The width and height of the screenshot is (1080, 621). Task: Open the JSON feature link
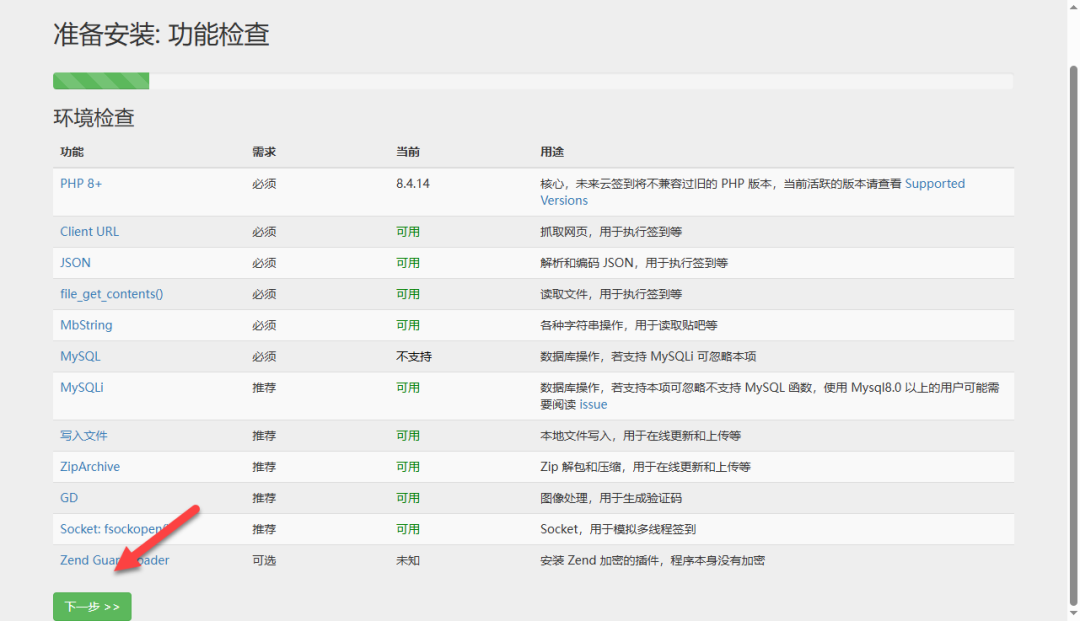[75, 262]
